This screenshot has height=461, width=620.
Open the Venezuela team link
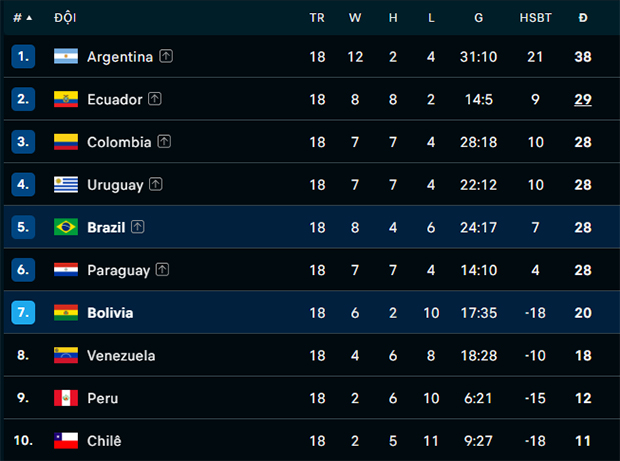121,355
